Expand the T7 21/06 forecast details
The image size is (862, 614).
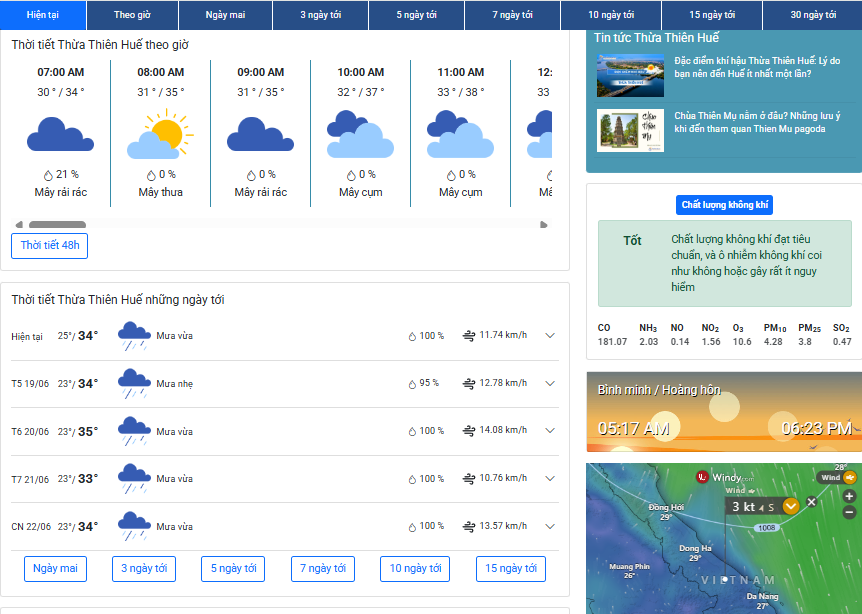click(549, 478)
